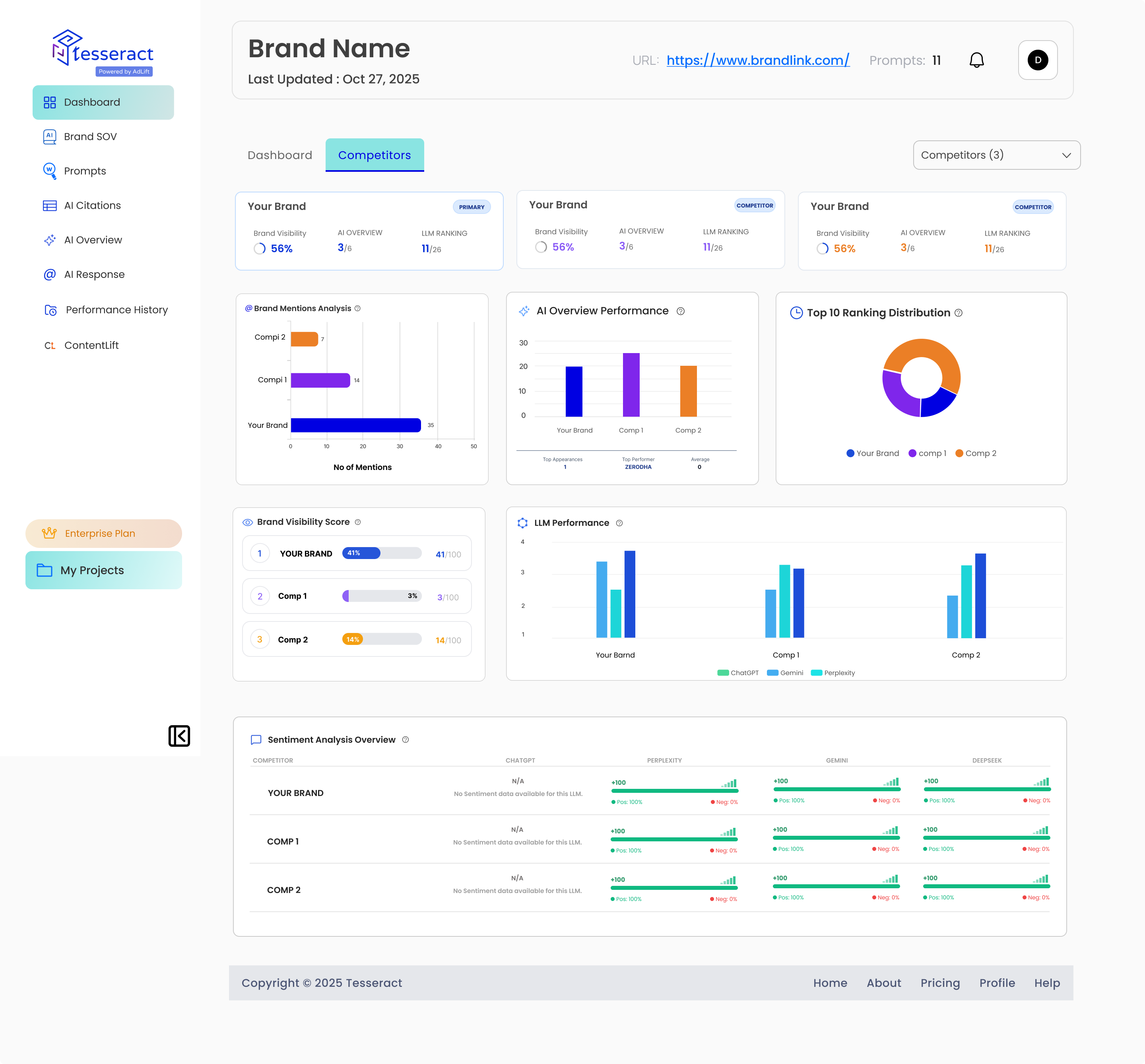1145x1064 pixels.
Task: Click the My Projects button
Action: click(x=104, y=571)
